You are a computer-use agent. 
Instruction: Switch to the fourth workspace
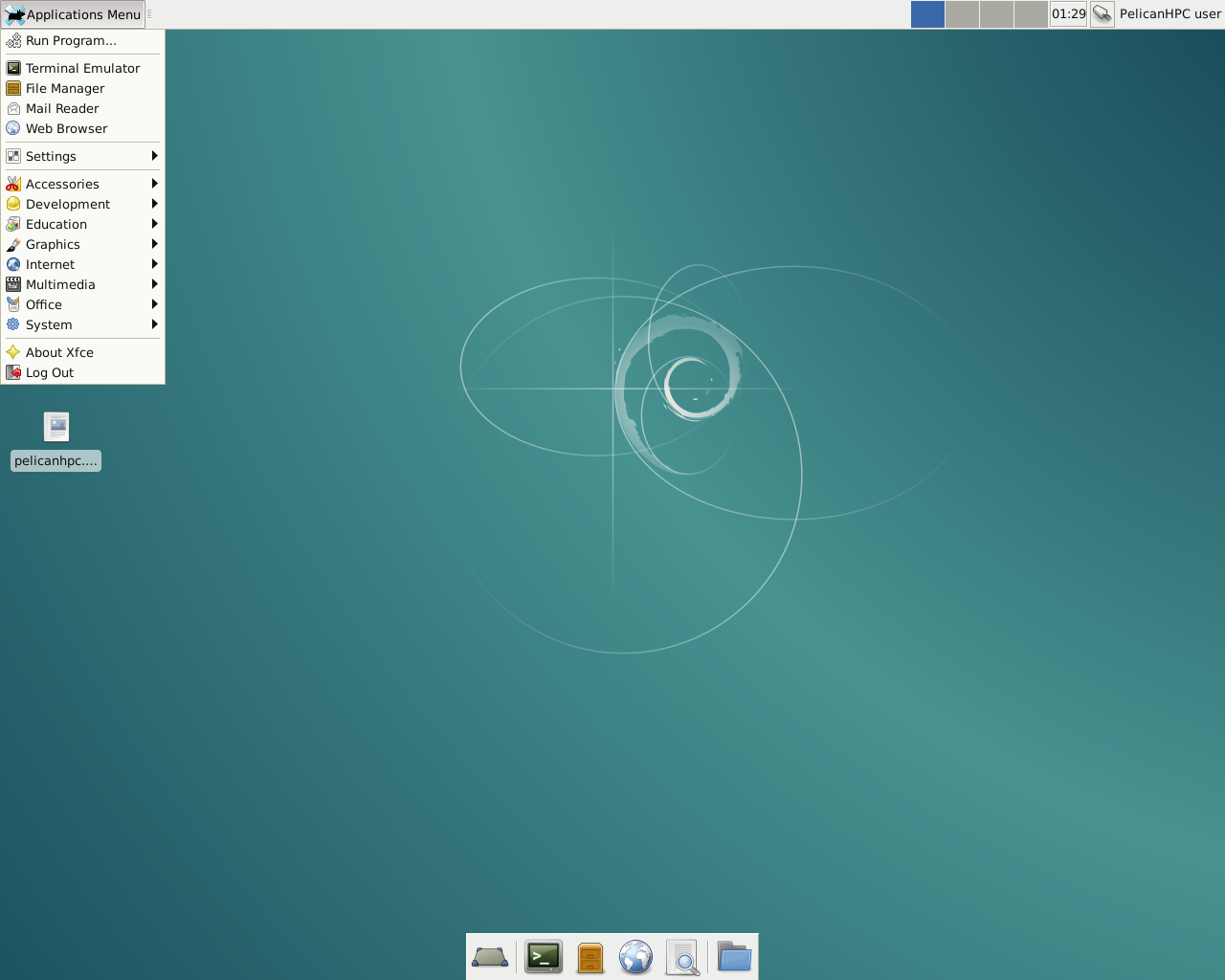pos(1031,14)
